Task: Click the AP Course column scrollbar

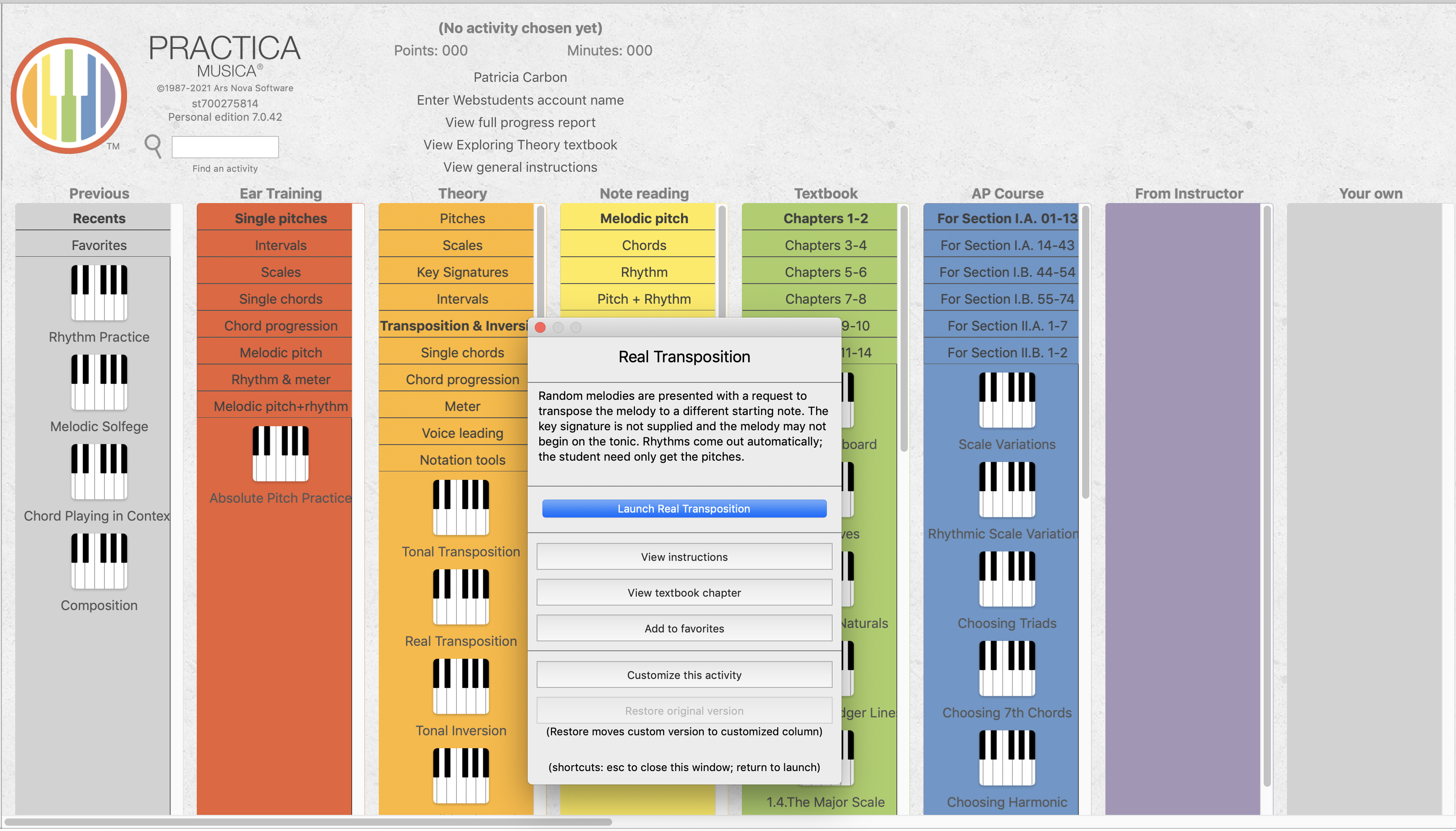Action: 1085,352
